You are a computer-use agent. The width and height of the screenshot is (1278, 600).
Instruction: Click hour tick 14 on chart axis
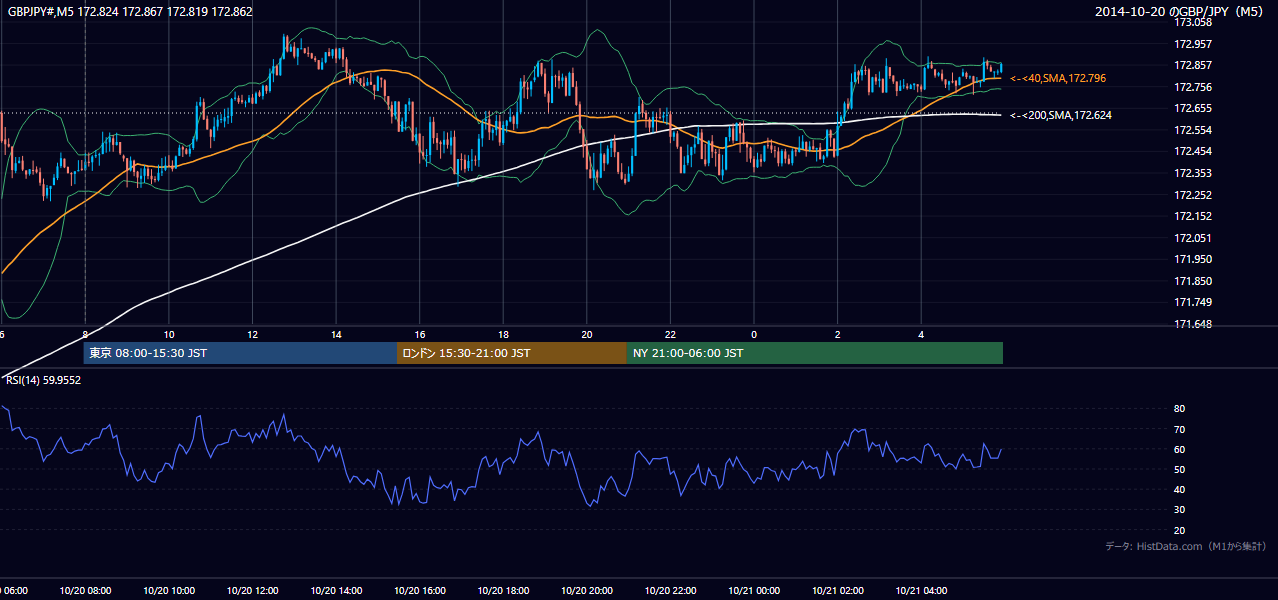[x=336, y=334]
